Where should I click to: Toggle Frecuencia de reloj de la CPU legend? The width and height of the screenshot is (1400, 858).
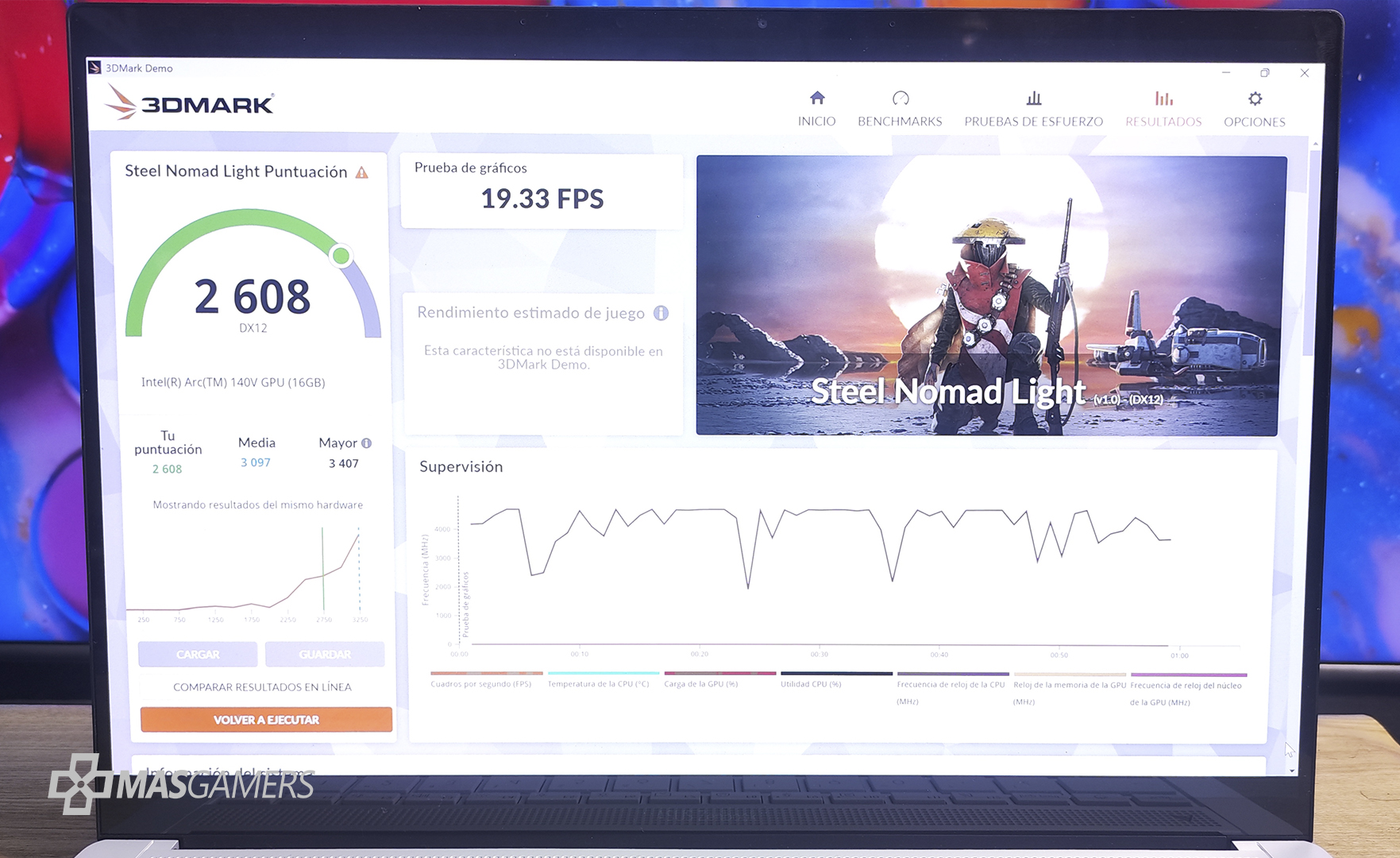[x=951, y=684]
